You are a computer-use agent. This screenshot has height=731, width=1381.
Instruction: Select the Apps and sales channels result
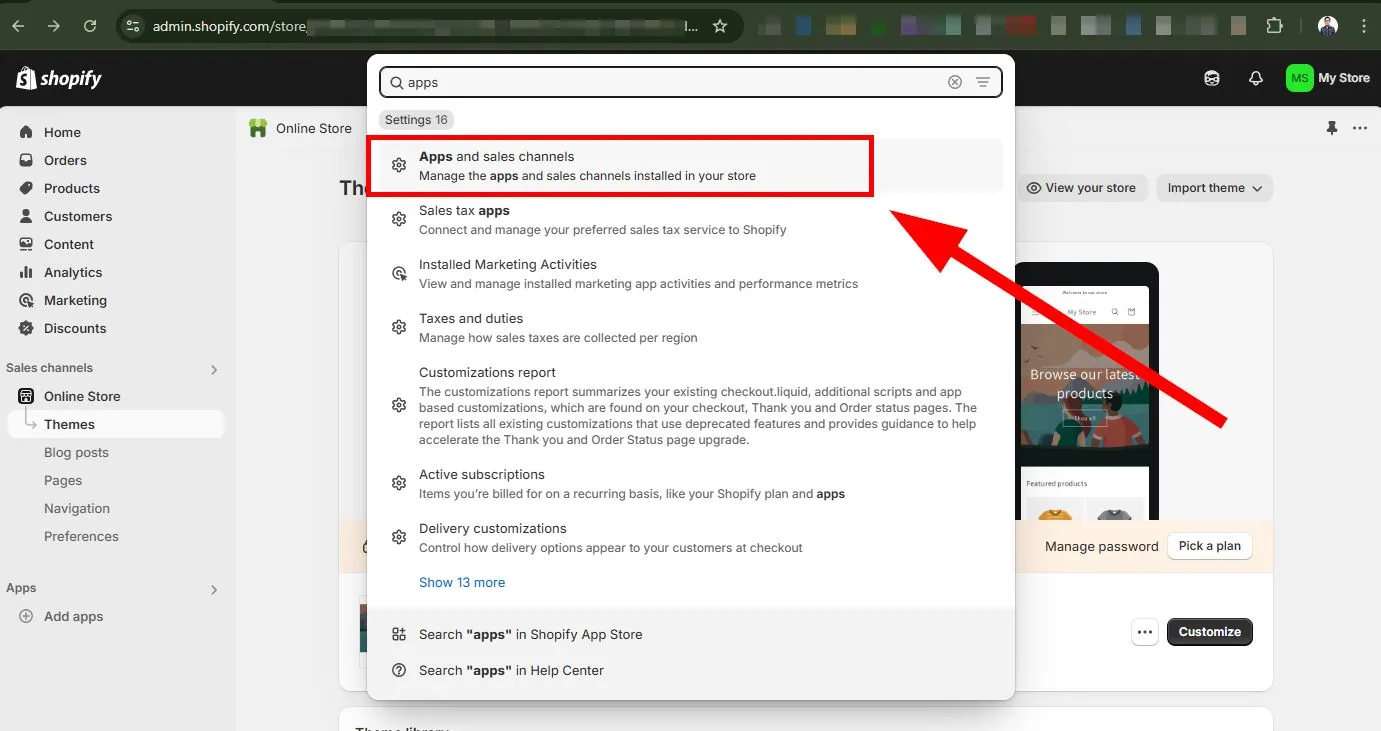pyautogui.click(x=620, y=165)
